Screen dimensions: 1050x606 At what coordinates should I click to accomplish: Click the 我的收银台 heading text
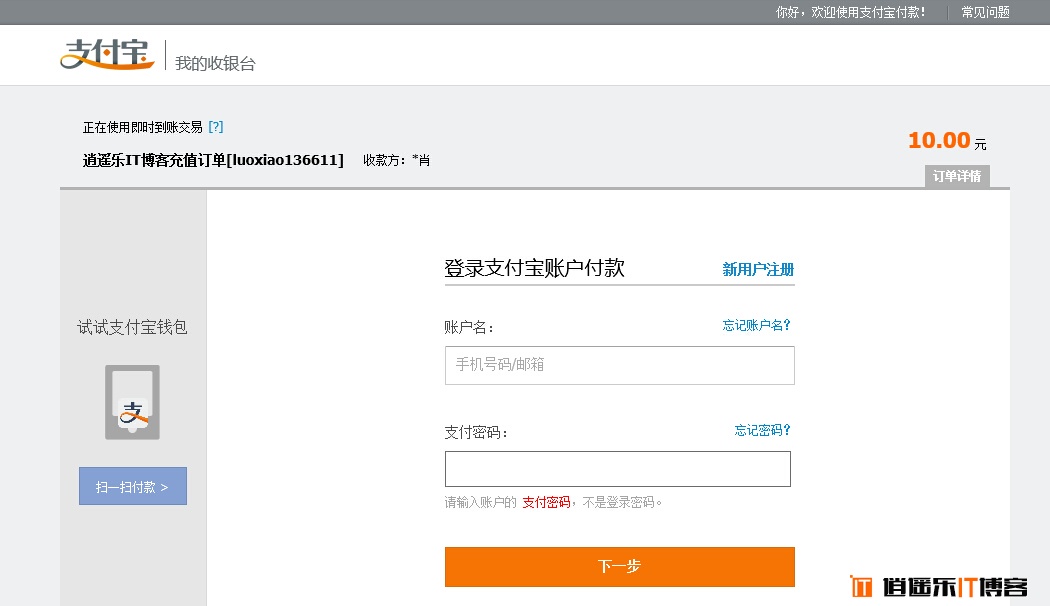215,64
